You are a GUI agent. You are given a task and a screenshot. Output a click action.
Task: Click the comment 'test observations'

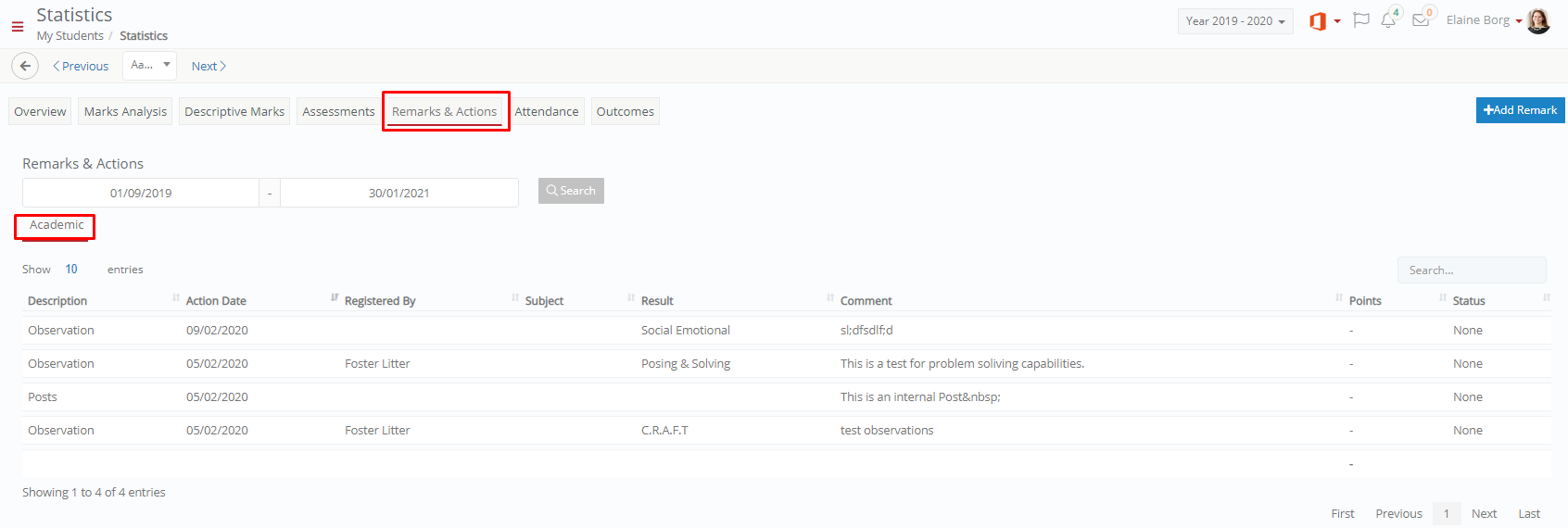point(887,431)
